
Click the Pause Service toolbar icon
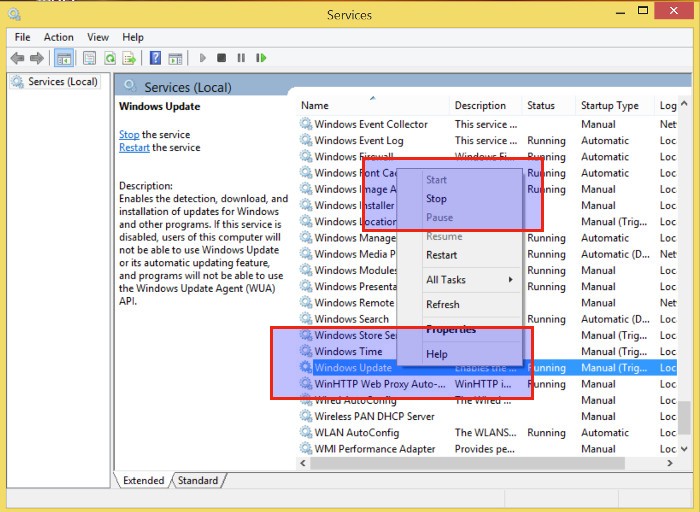241,58
